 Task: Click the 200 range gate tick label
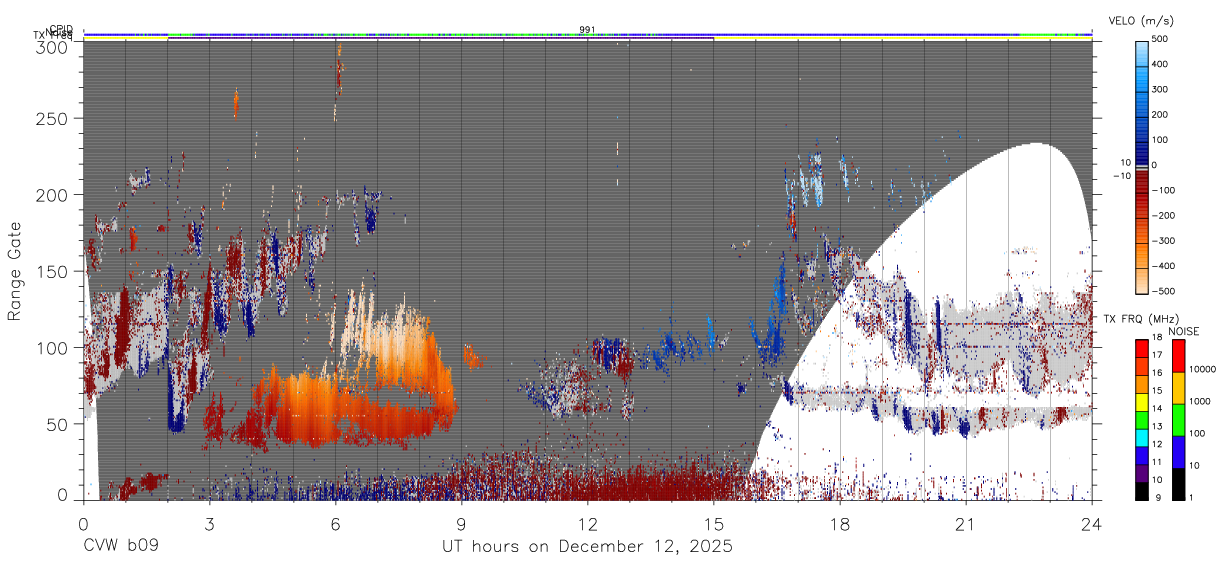[52, 195]
